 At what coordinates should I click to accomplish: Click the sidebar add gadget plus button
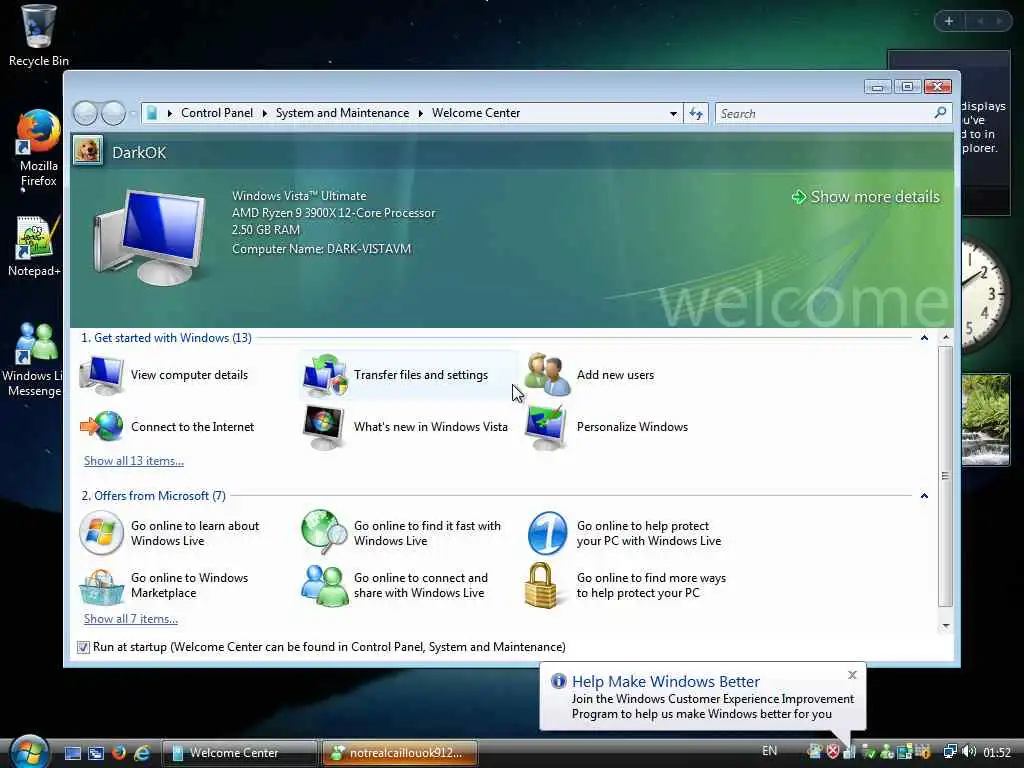pos(949,22)
